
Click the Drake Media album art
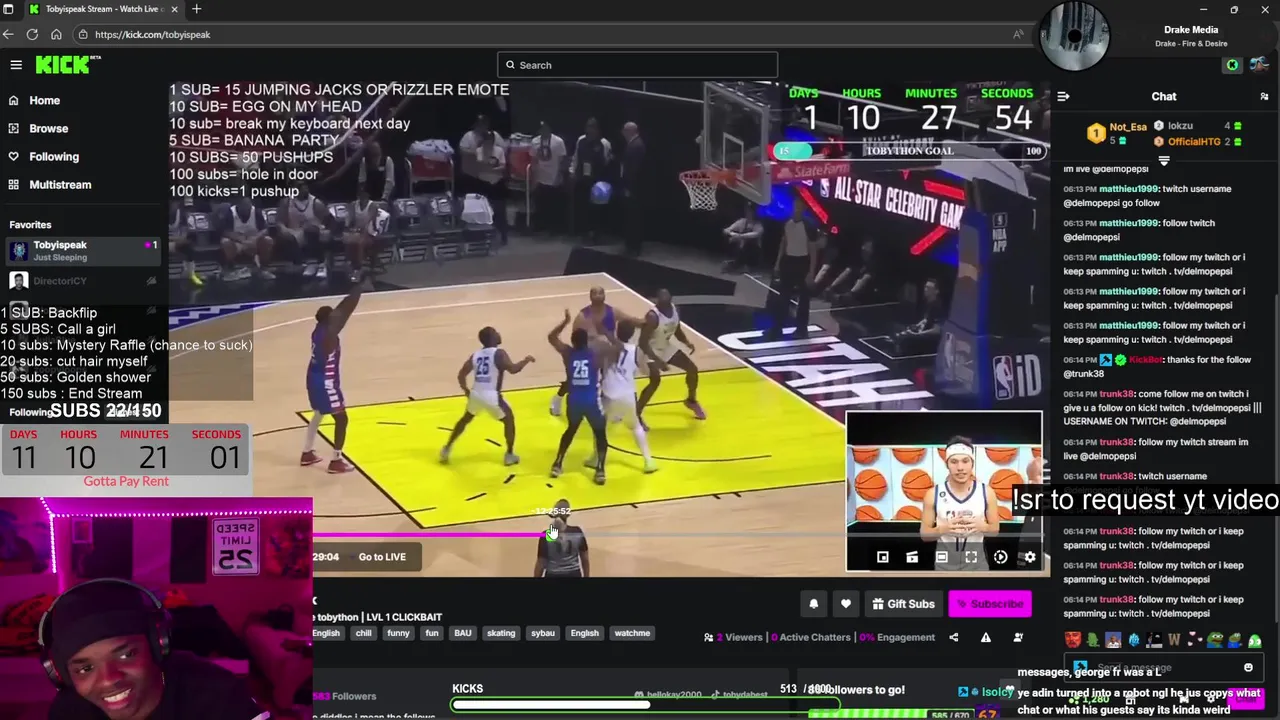point(1075,37)
